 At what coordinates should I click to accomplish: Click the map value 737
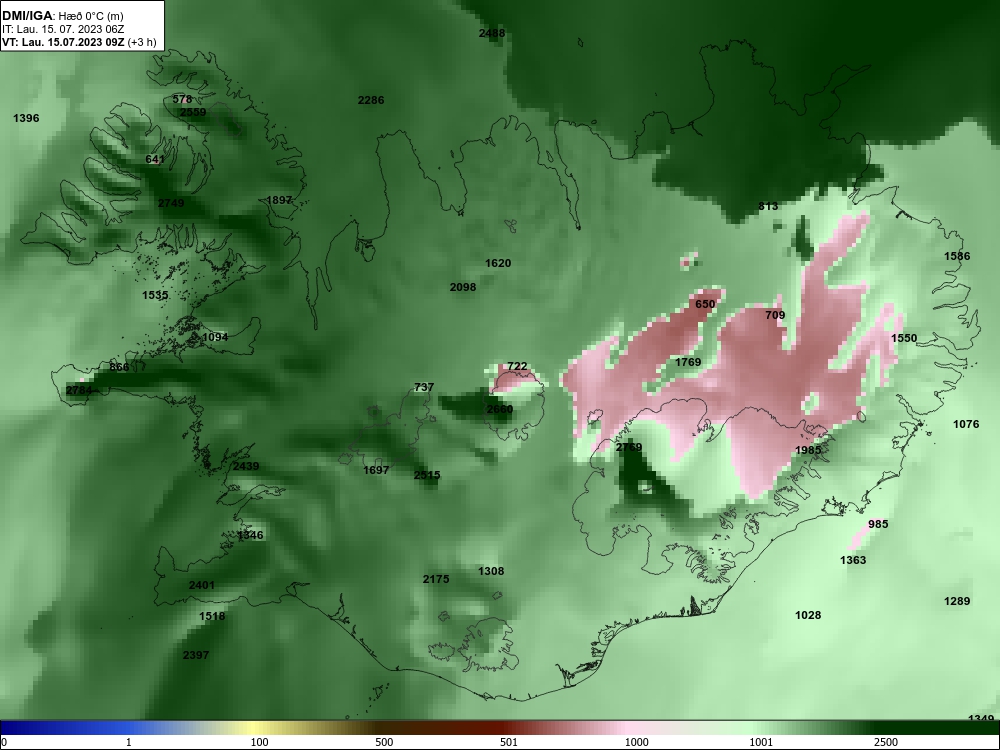click(424, 387)
